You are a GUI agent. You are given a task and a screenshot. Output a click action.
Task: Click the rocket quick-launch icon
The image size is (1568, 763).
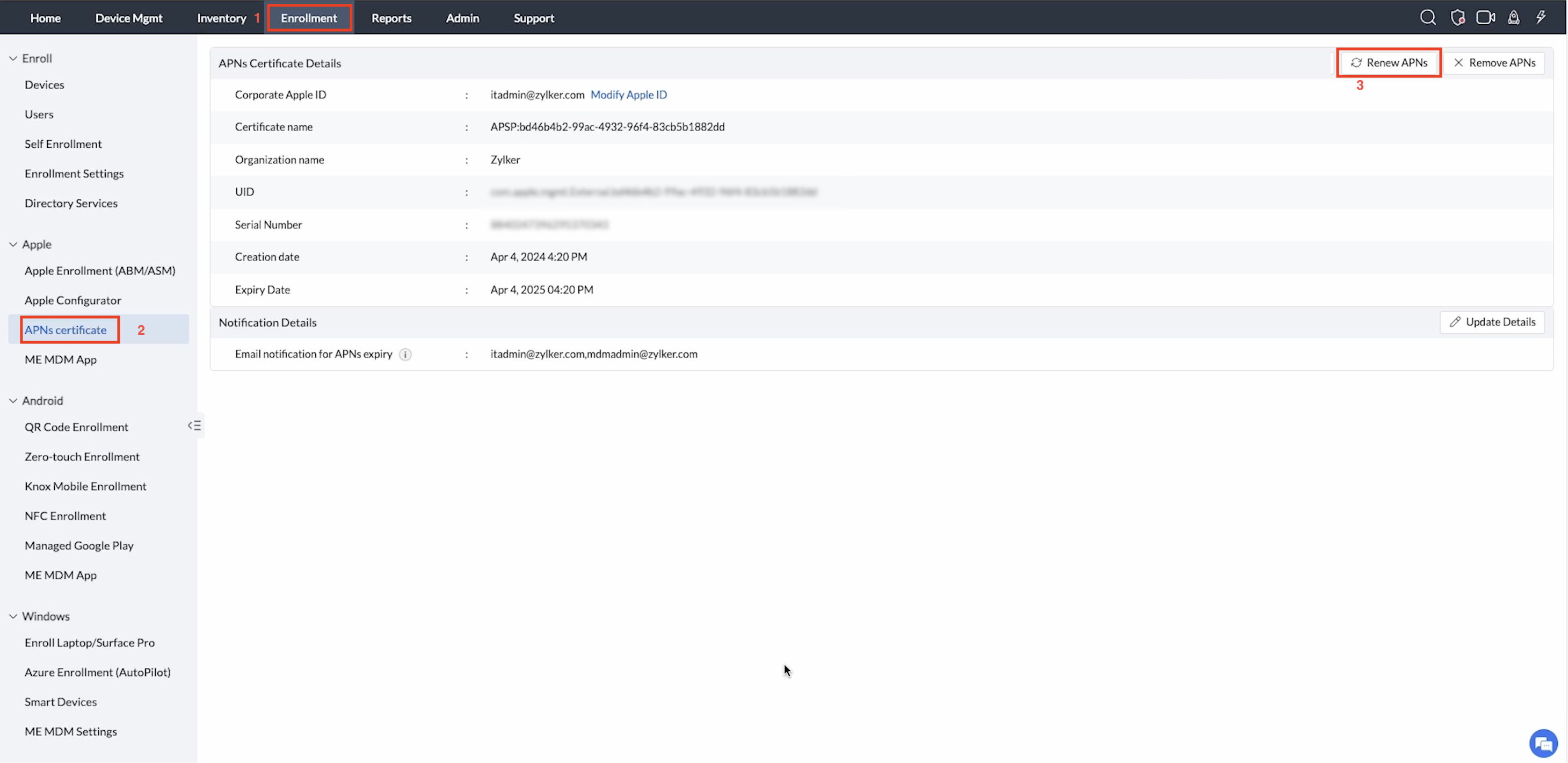(x=1513, y=18)
